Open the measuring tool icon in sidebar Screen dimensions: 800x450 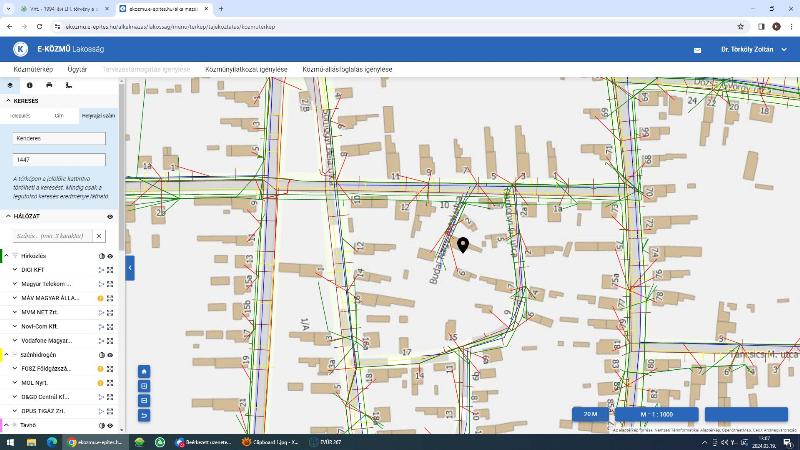pyautogui.click(x=69, y=85)
